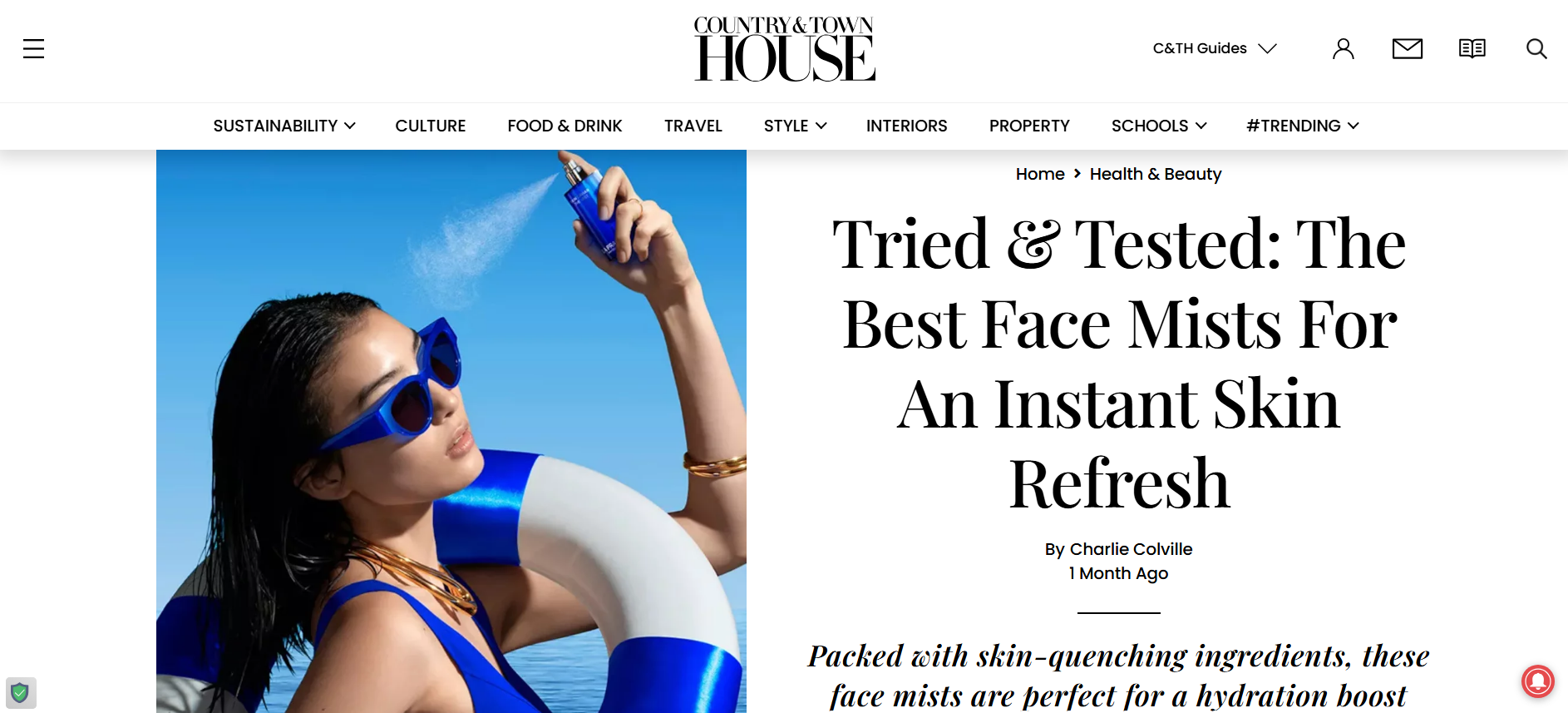This screenshot has width=1568, height=713.
Task: Open the Culture section
Action: [431, 126]
